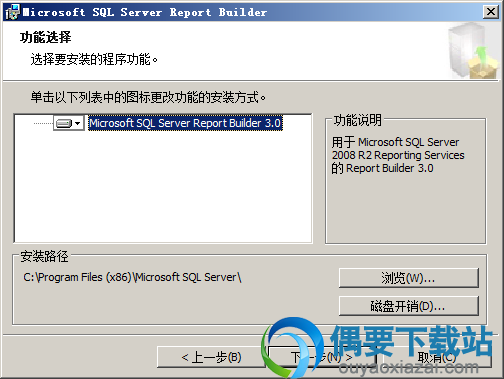Click the installer icon in title bar
This screenshot has height=379, width=504.
12,12
